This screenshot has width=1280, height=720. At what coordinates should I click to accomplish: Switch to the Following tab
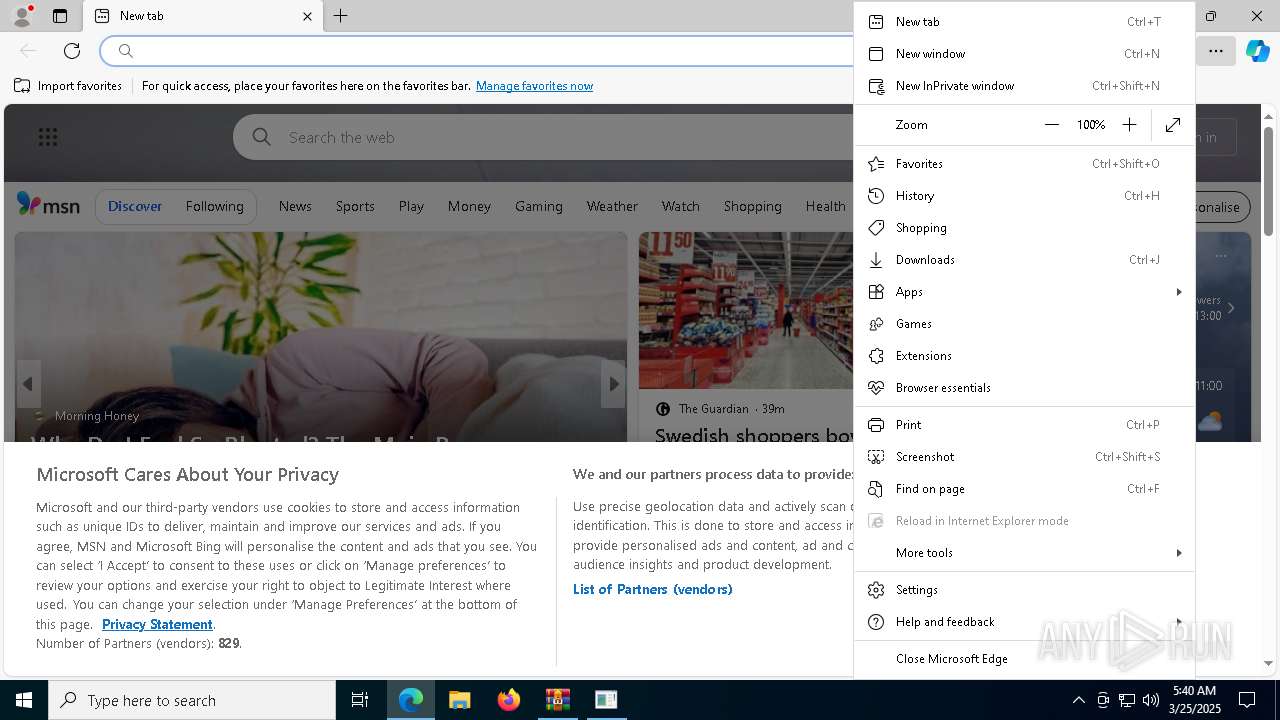[x=214, y=206]
